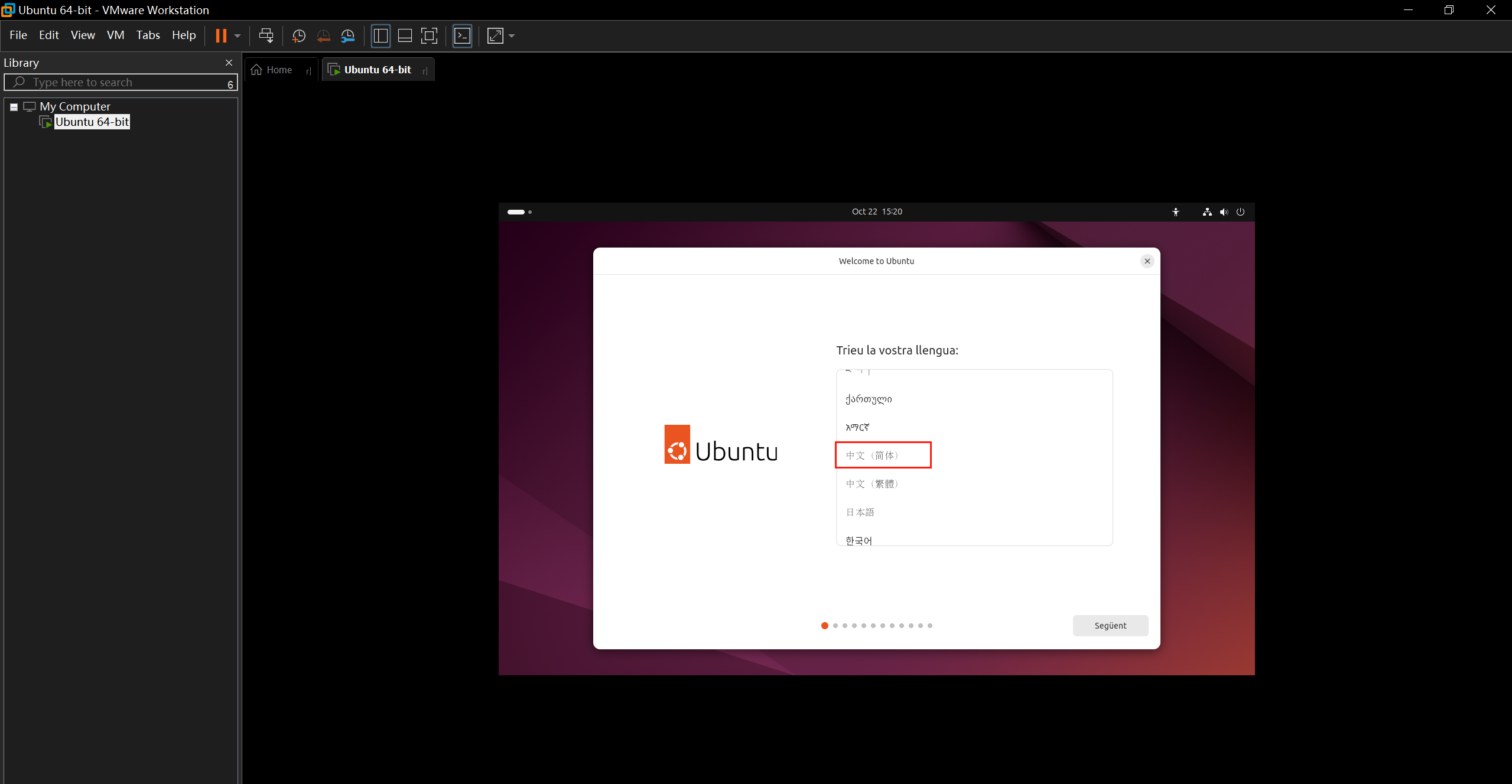Click the console view terminal icon
1512x784 pixels.
pos(462,36)
